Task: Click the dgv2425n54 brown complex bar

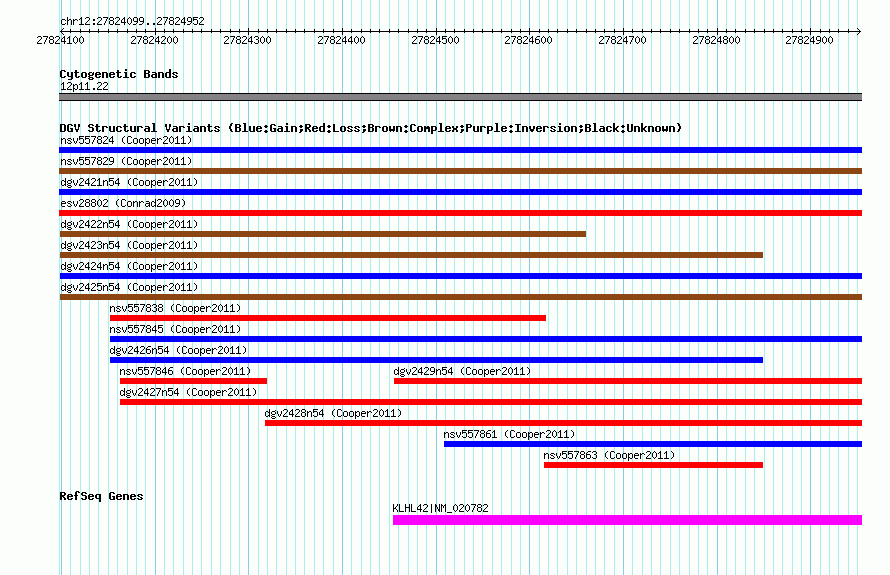Action: pyautogui.click(x=460, y=297)
